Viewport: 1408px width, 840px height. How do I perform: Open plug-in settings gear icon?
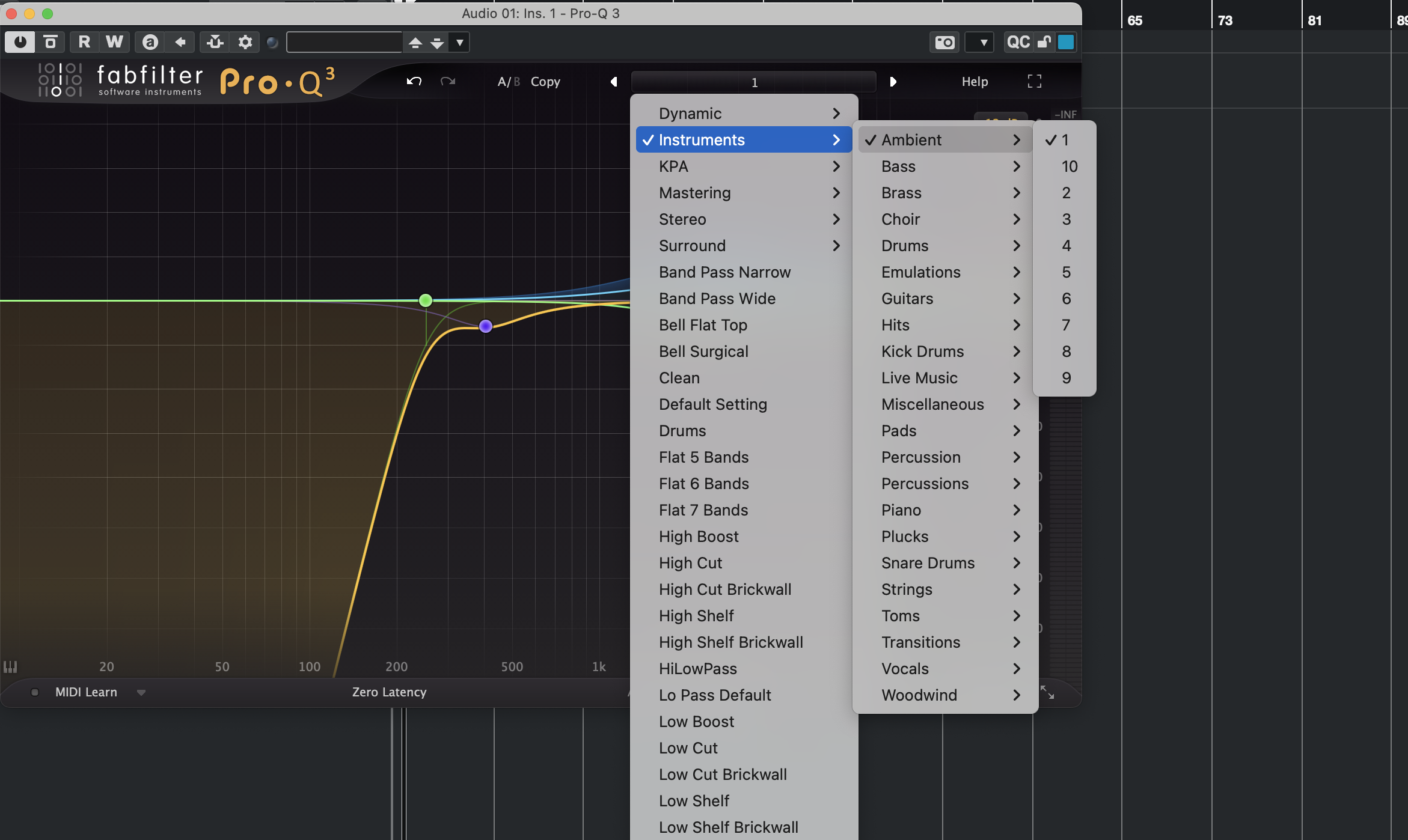pyautogui.click(x=245, y=42)
